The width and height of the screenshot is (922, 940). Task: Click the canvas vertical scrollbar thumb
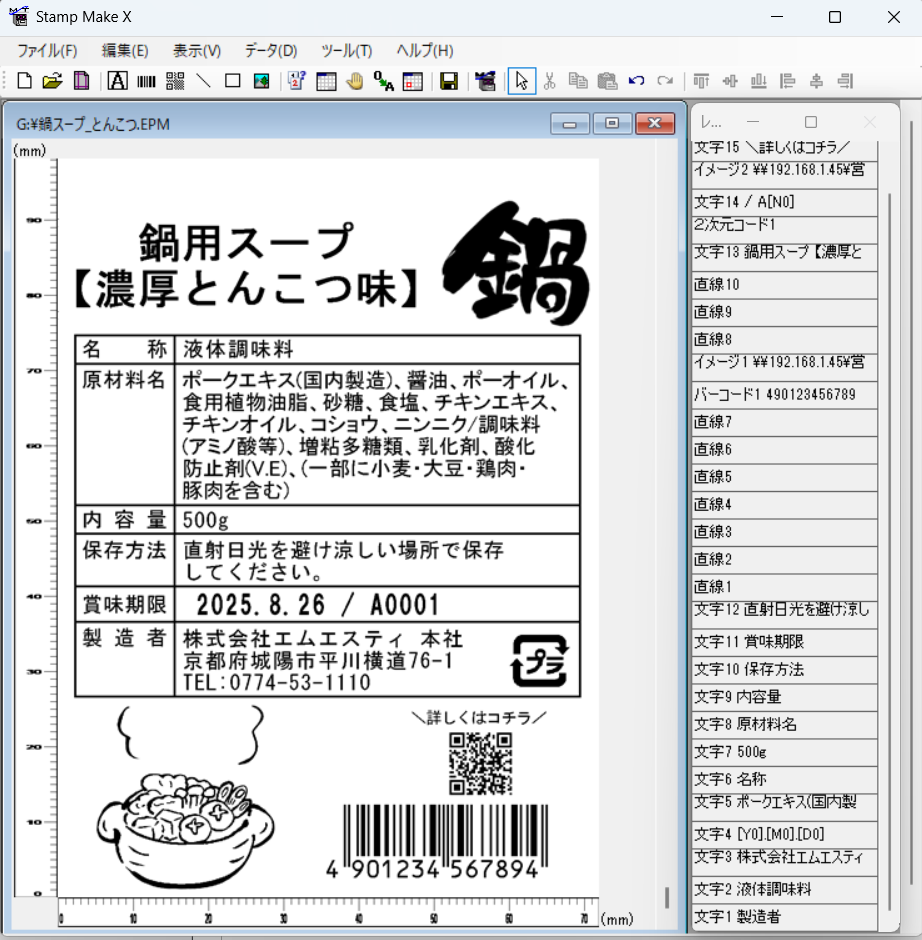click(x=667, y=897)
